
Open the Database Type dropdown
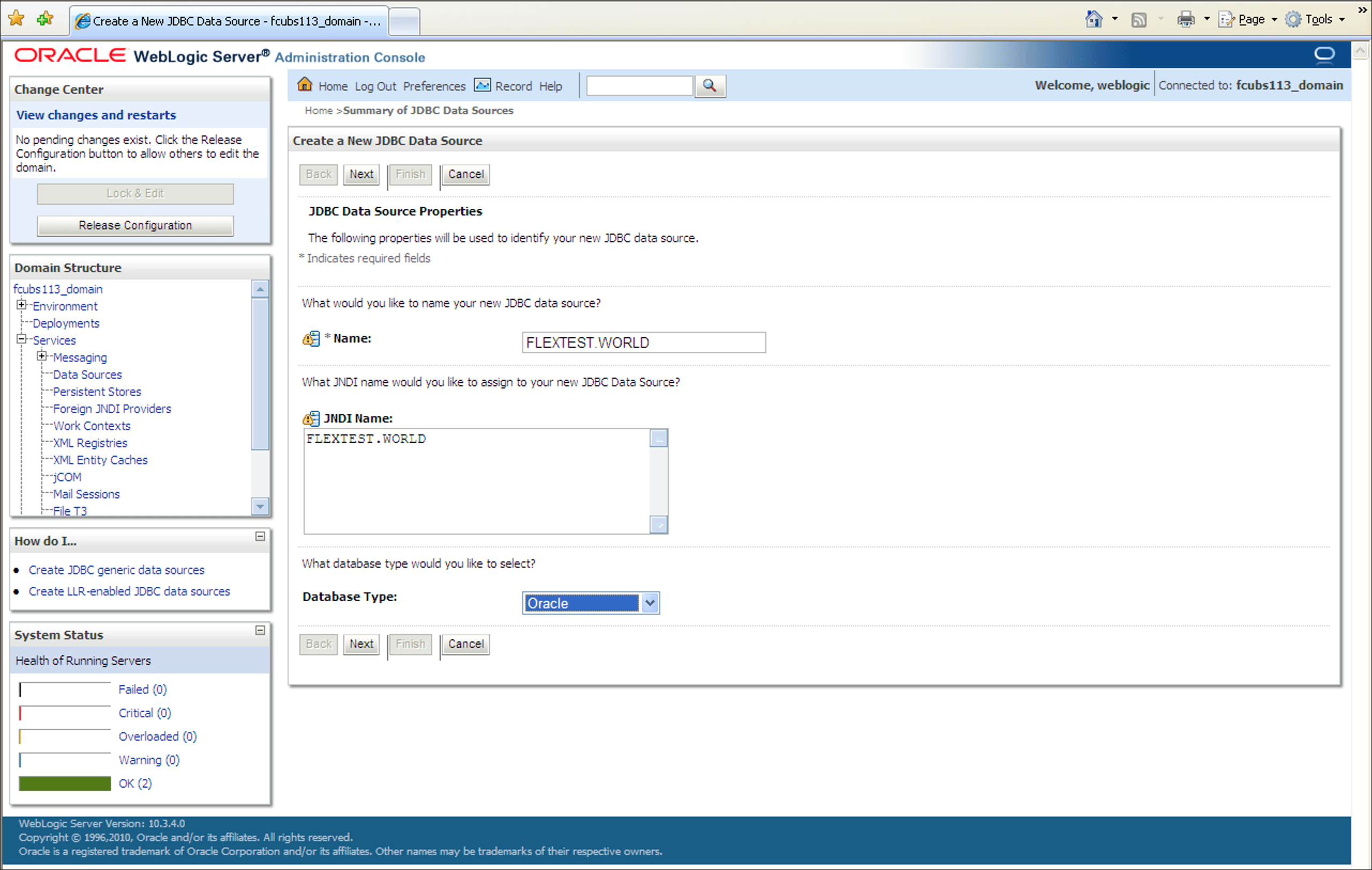point(650,603)
